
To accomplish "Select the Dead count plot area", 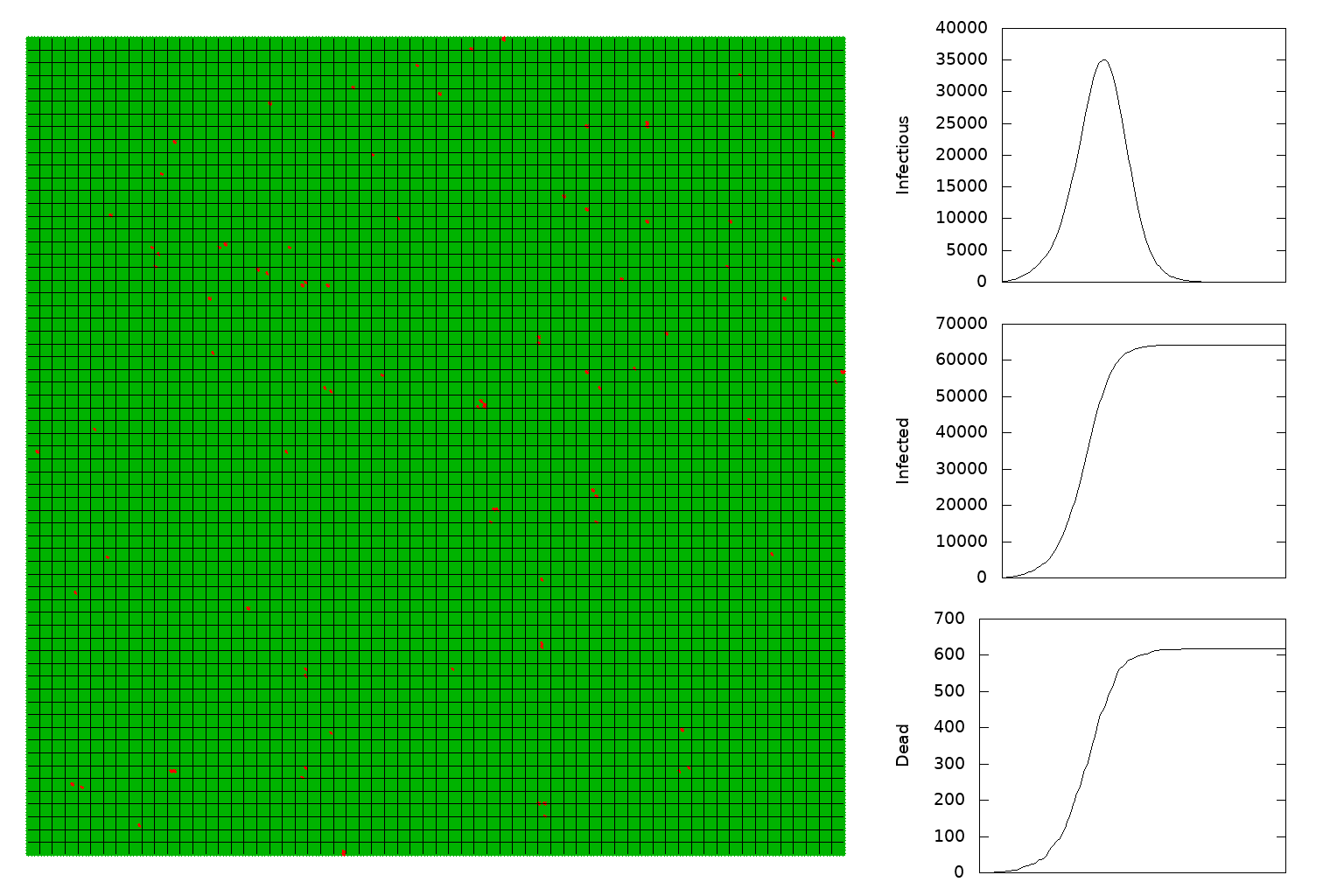I will click(1132, 745).
